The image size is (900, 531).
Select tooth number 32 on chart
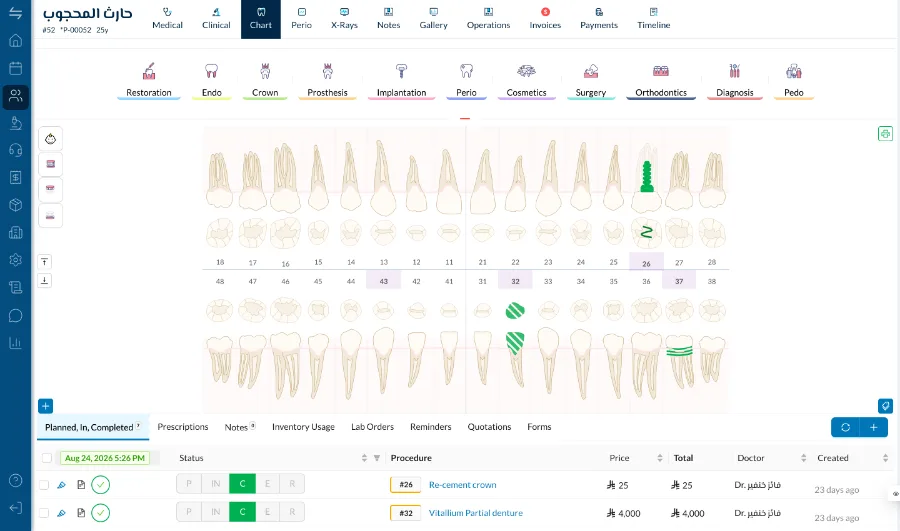pos(515,281)
